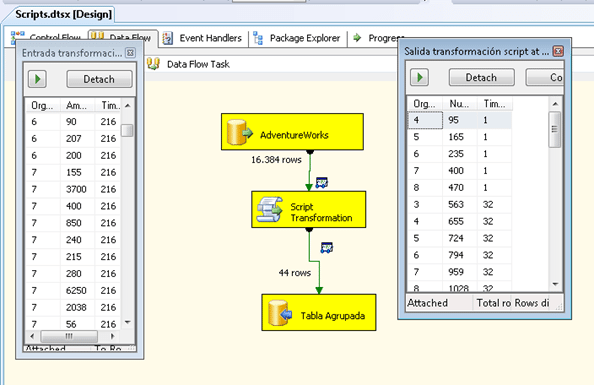Close the Entrada transformación viewer window

130,53
